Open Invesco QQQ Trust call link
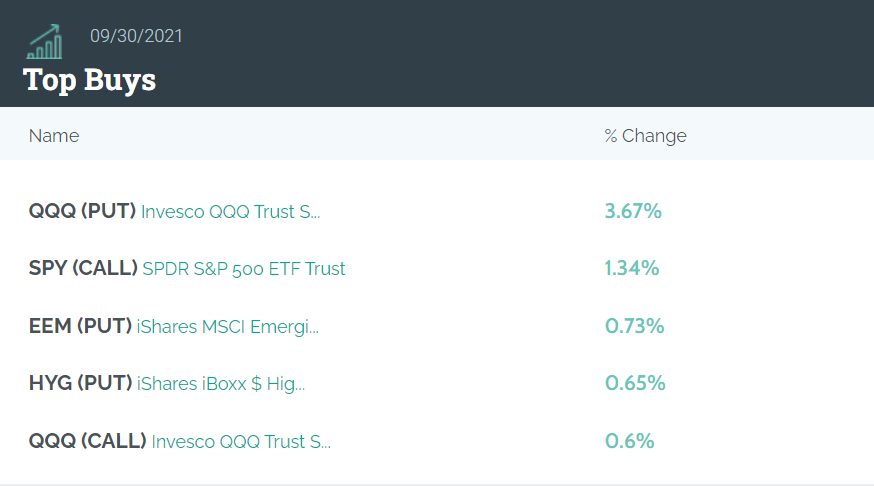 pos(241,441)
